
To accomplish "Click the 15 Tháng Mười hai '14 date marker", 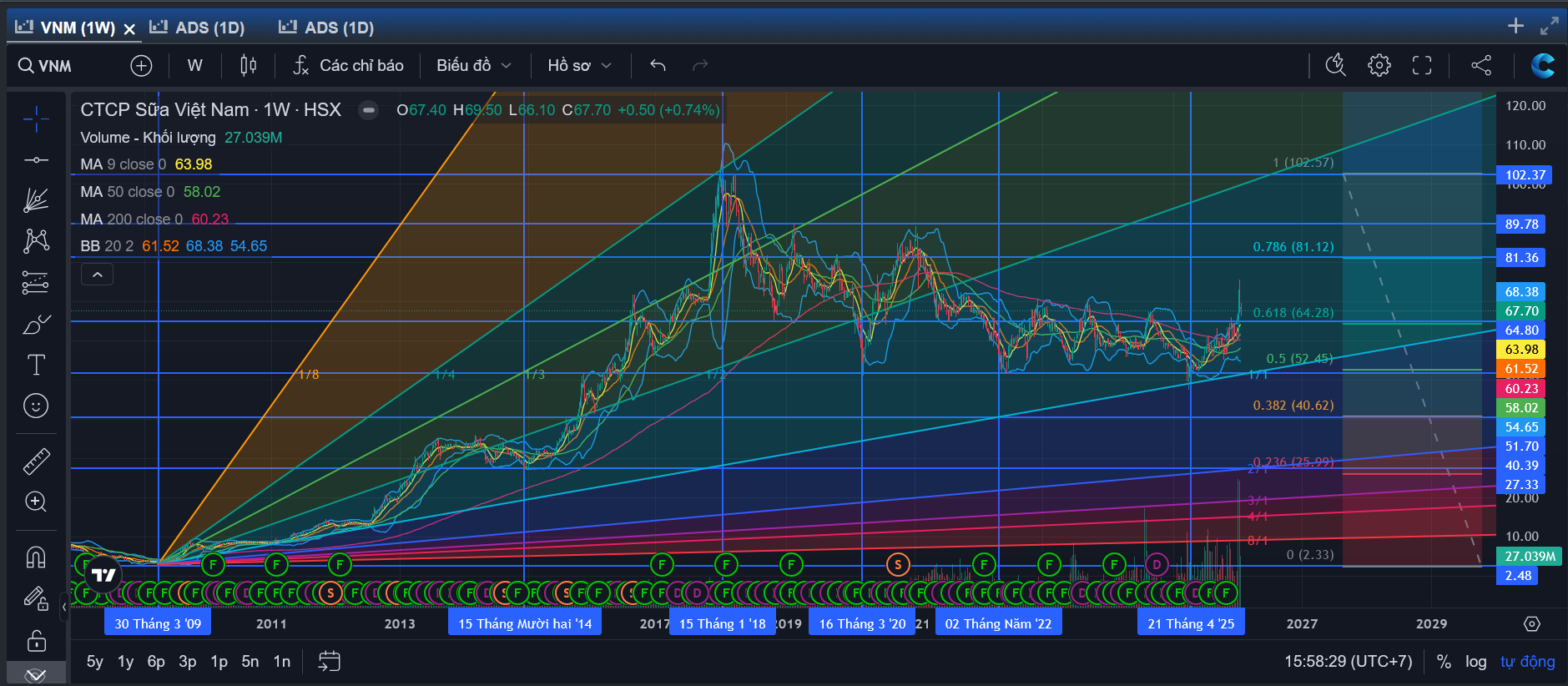I will click(525, 623).
